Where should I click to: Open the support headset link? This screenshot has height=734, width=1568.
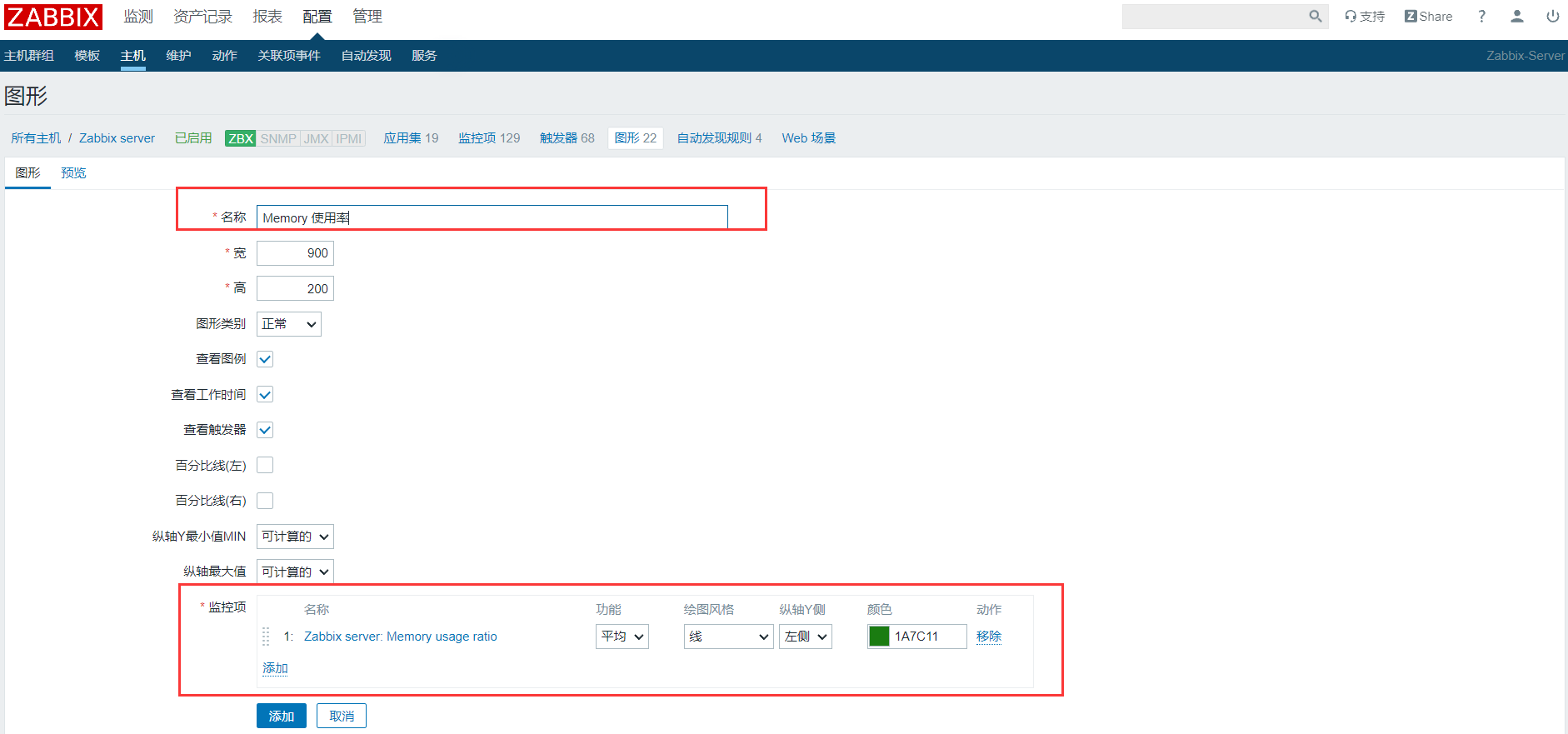click(1365, 16)
